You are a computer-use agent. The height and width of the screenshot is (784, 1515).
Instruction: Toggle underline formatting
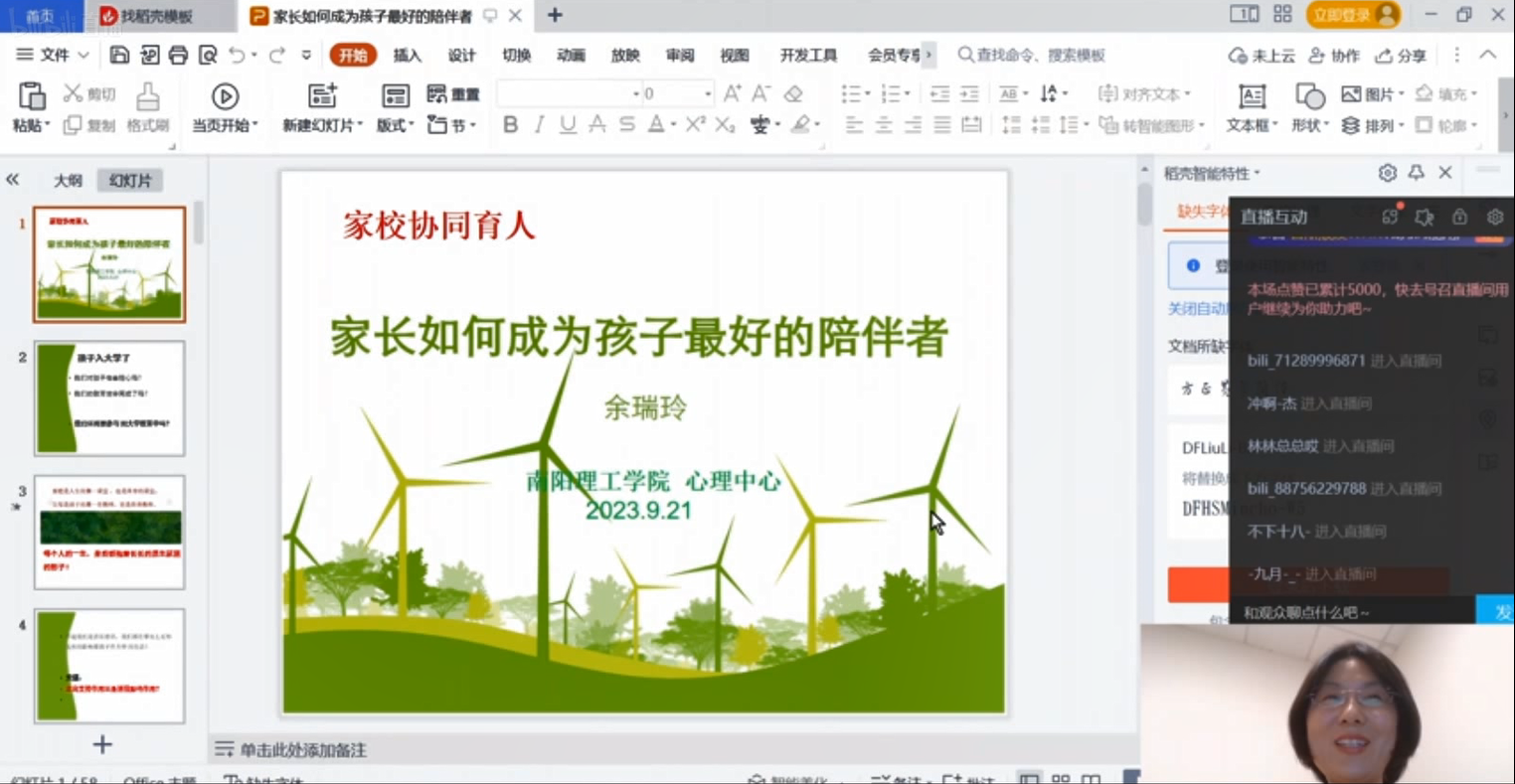[x=568, y=125]
